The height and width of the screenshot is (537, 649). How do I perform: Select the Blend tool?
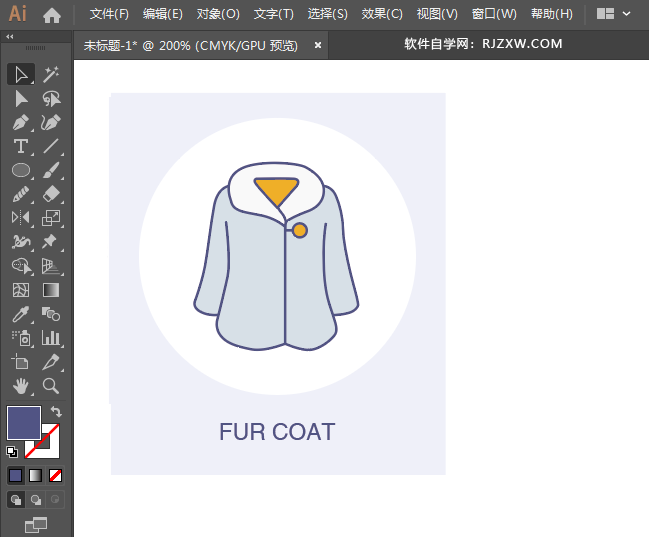[51, 314]
